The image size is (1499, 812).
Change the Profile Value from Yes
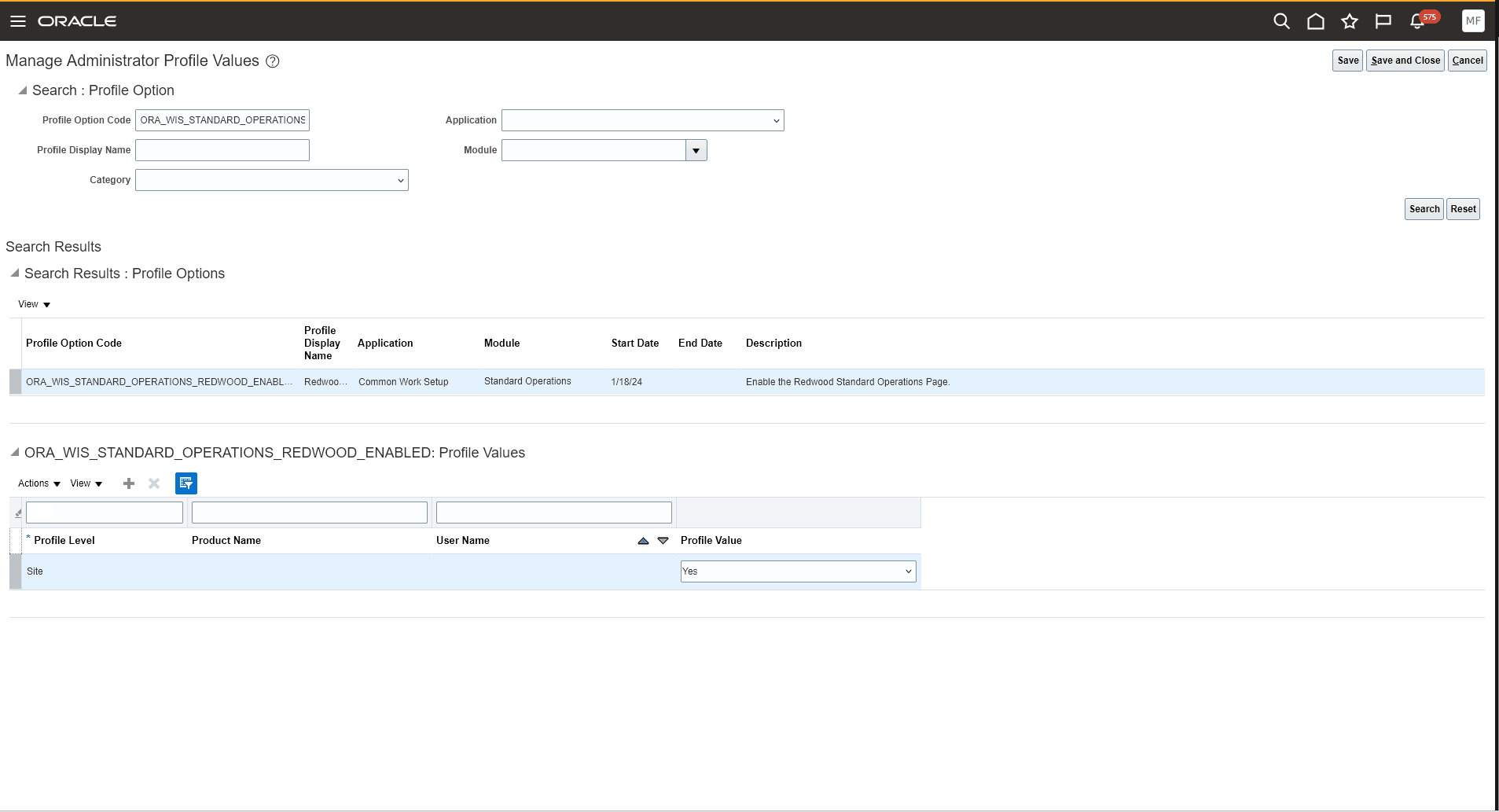click(x=906, y=571)
